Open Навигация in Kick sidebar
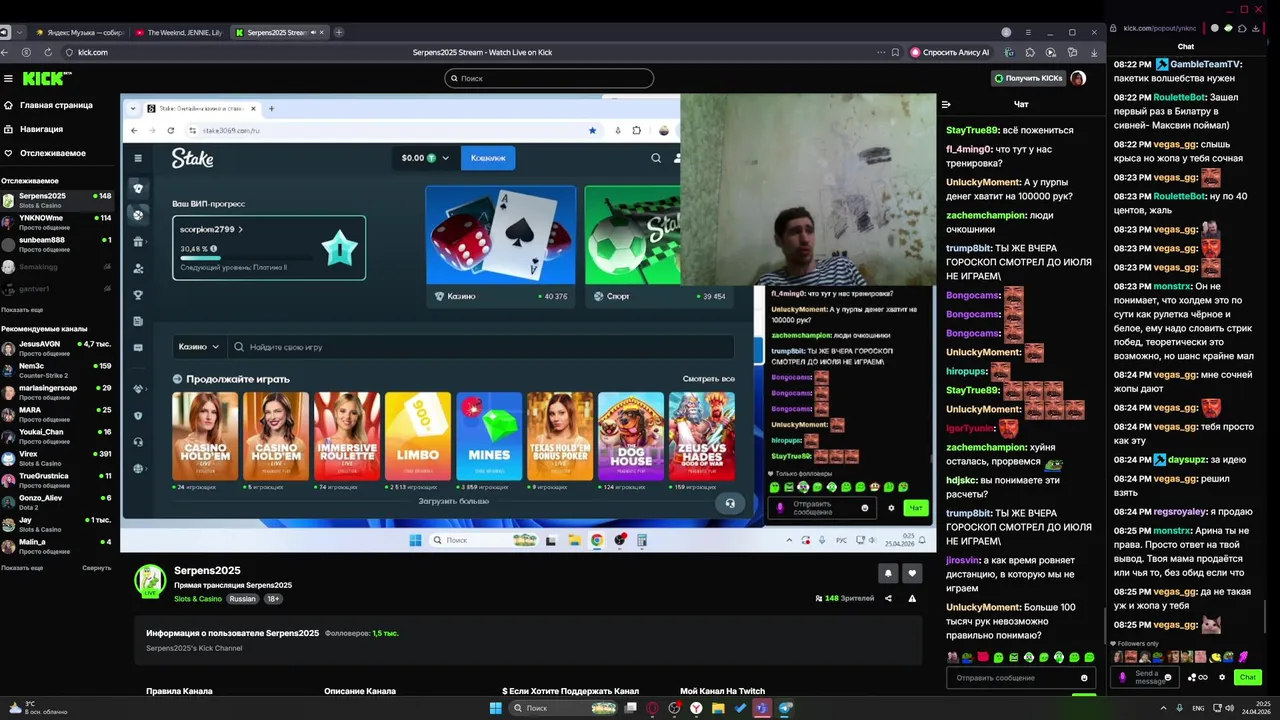1280x720 pixels. (34, 129)
